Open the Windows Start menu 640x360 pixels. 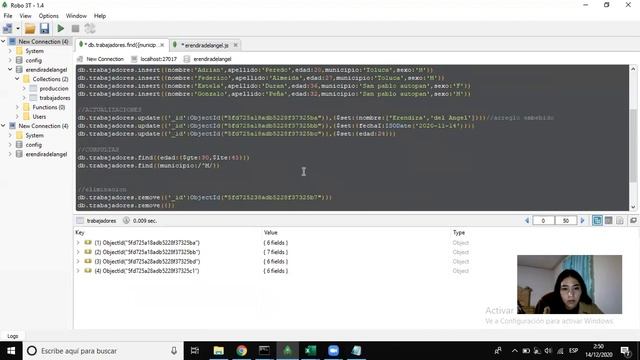click(x=11, y=351)
